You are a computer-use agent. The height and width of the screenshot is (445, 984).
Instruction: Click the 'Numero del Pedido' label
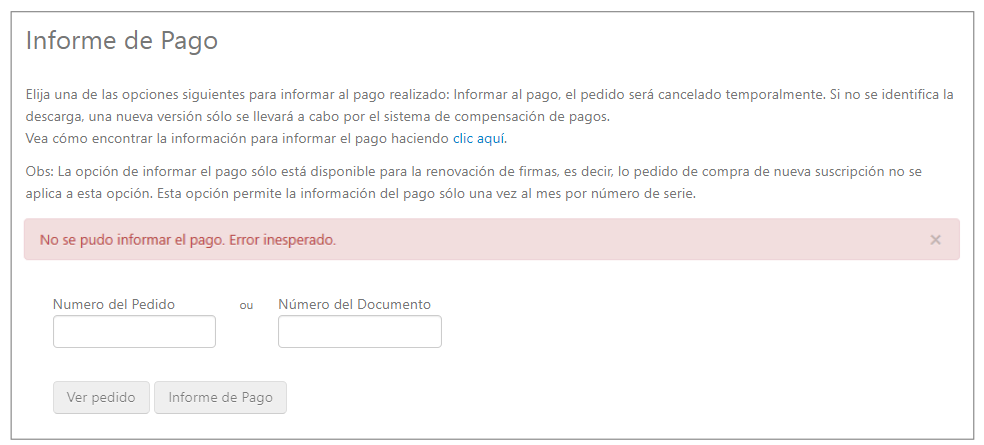[114, 304]
